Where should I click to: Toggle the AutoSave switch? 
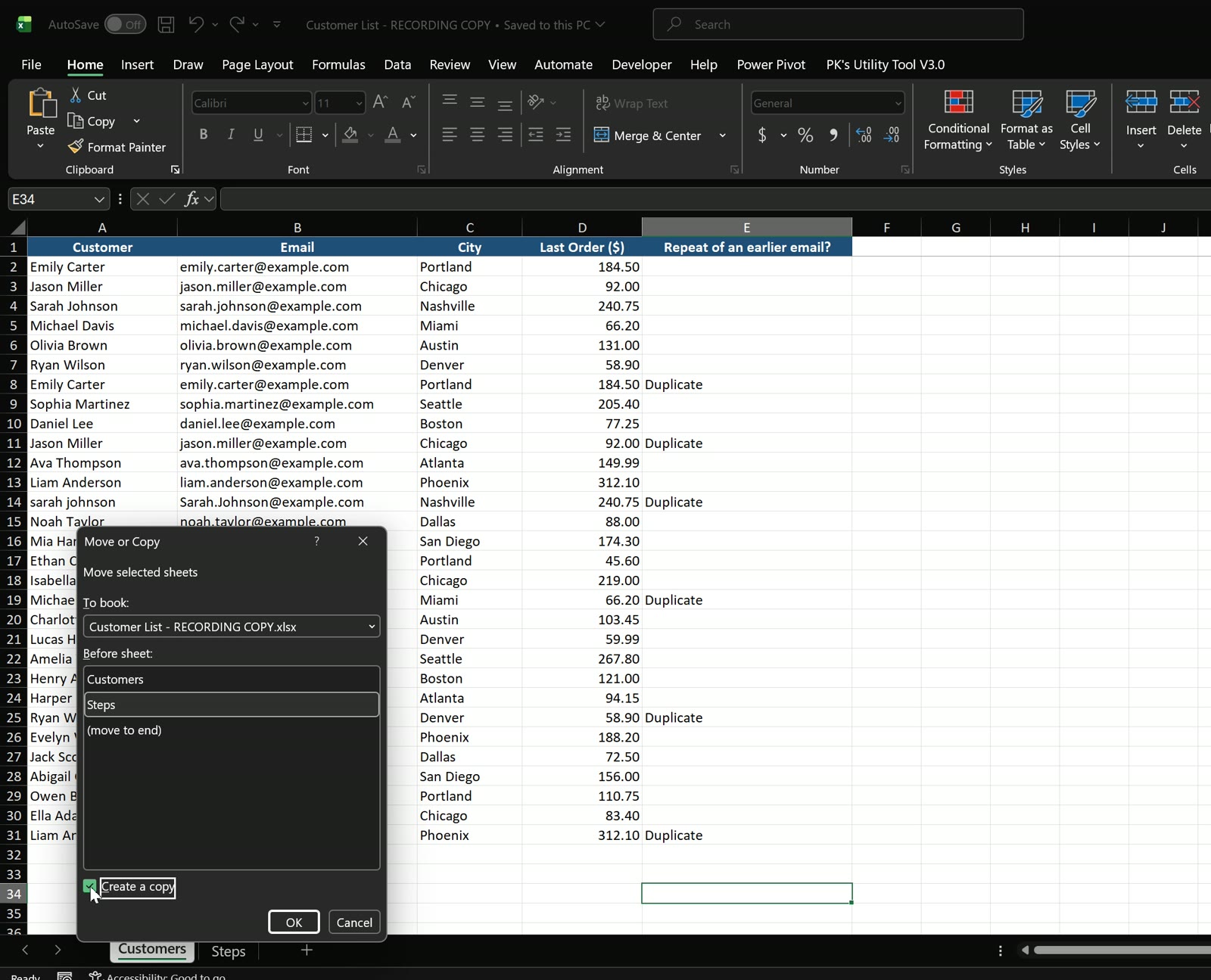coord(125,24)
